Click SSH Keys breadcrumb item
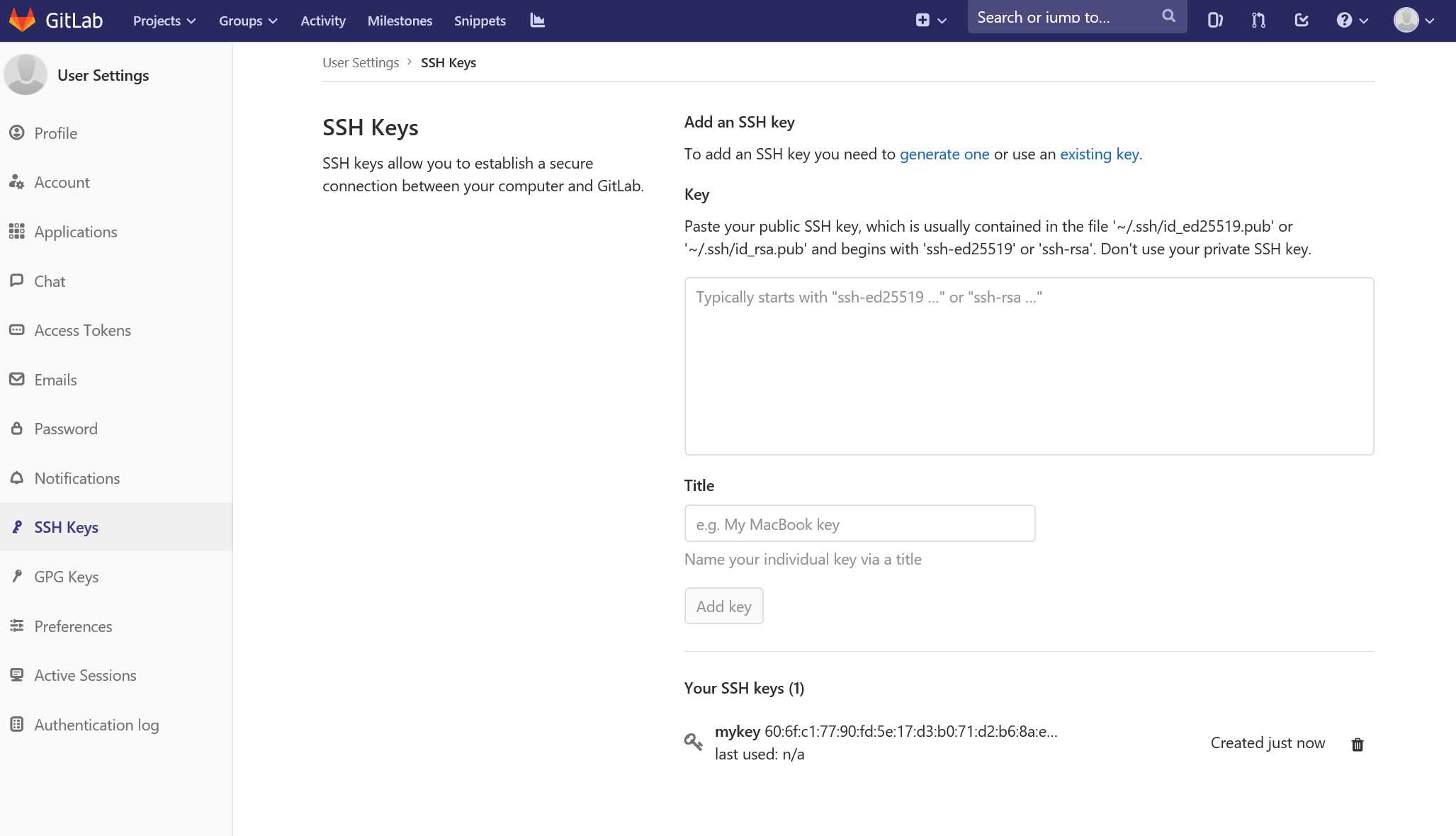 coord(448,62)
